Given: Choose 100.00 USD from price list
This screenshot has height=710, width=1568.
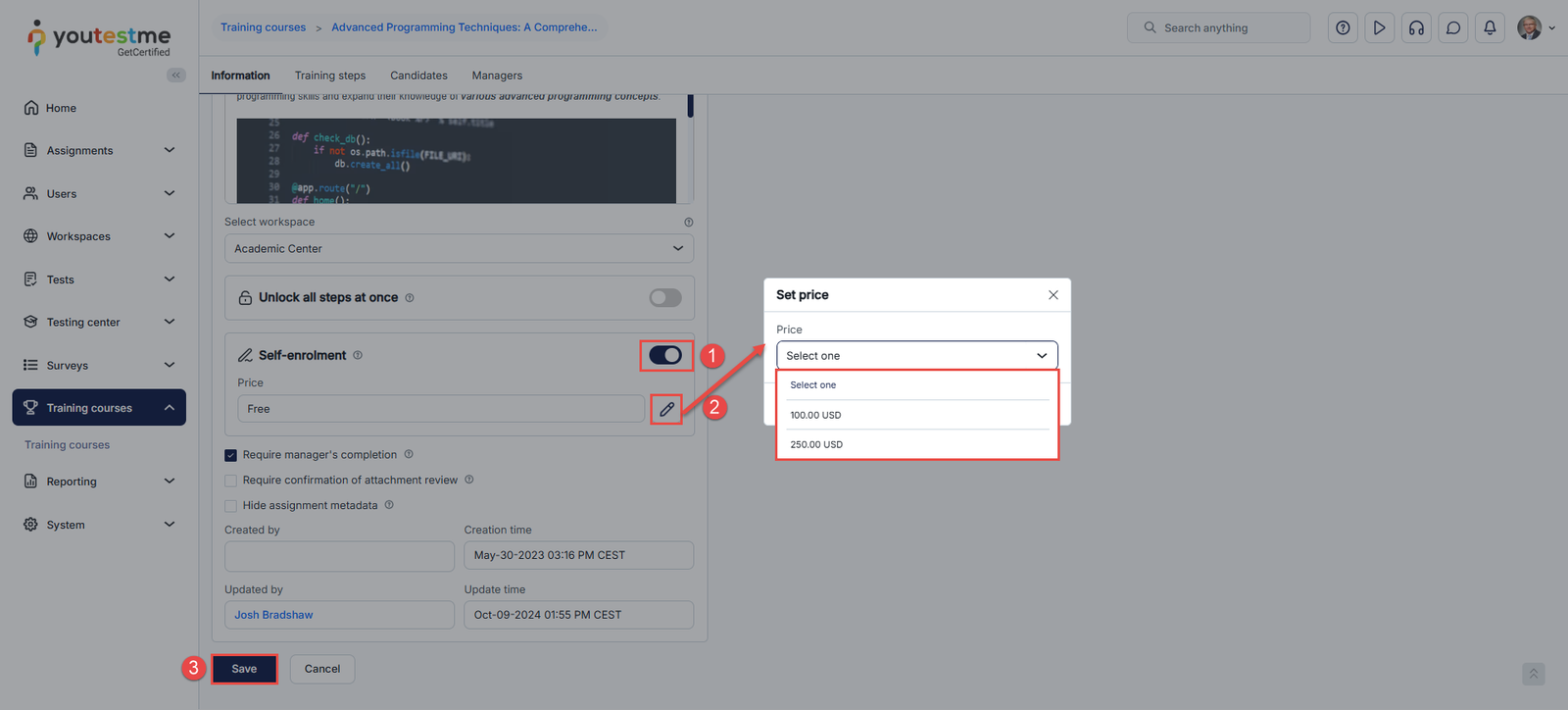Looking at the screenshot, I should coord(816,415).
